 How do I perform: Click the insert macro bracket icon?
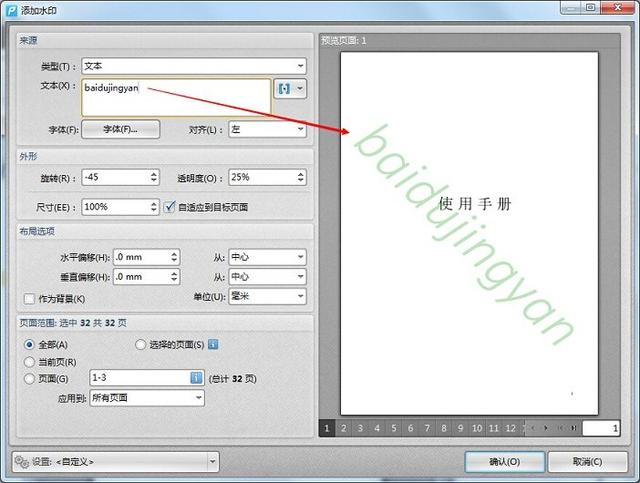[284, 89]
